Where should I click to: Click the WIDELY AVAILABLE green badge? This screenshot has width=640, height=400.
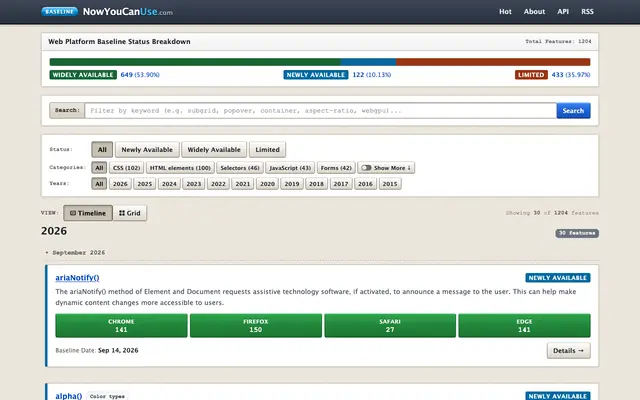[83, 75]
